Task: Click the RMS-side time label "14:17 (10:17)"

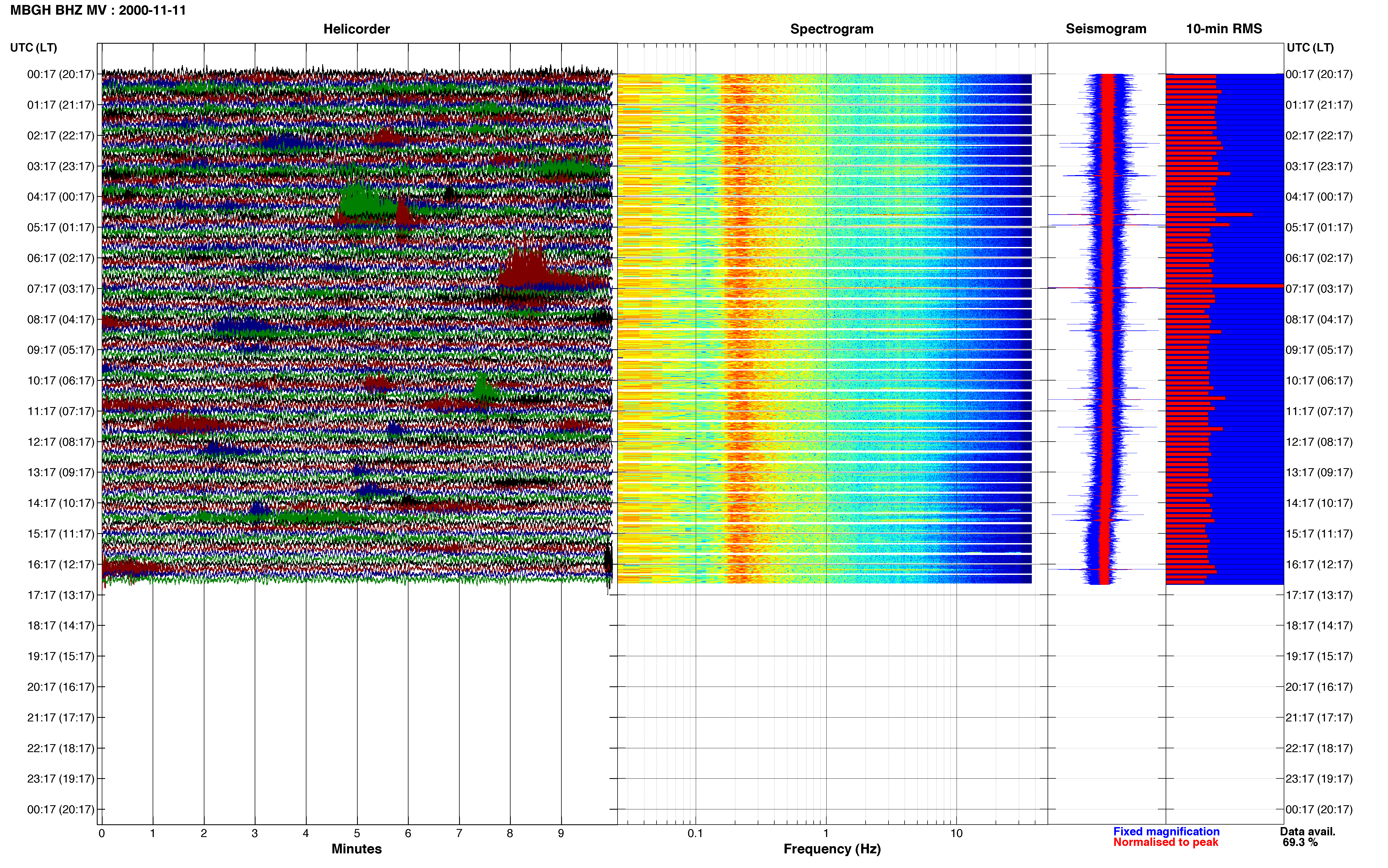Action: point(1319,503)
